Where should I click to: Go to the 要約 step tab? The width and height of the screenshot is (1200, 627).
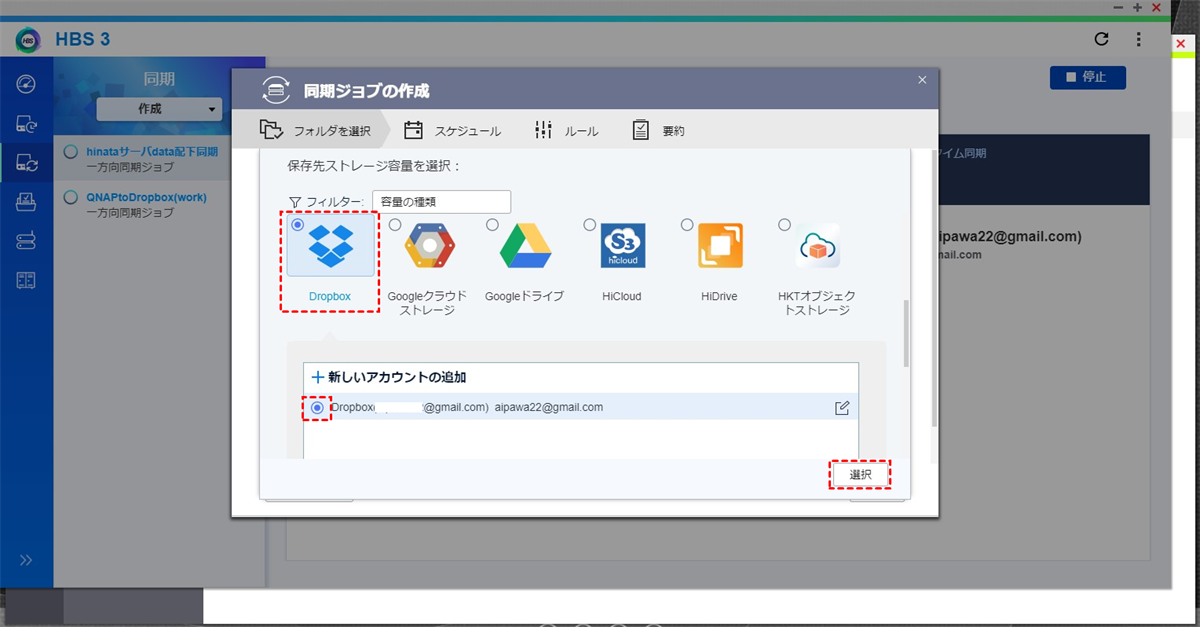(659, 131)
